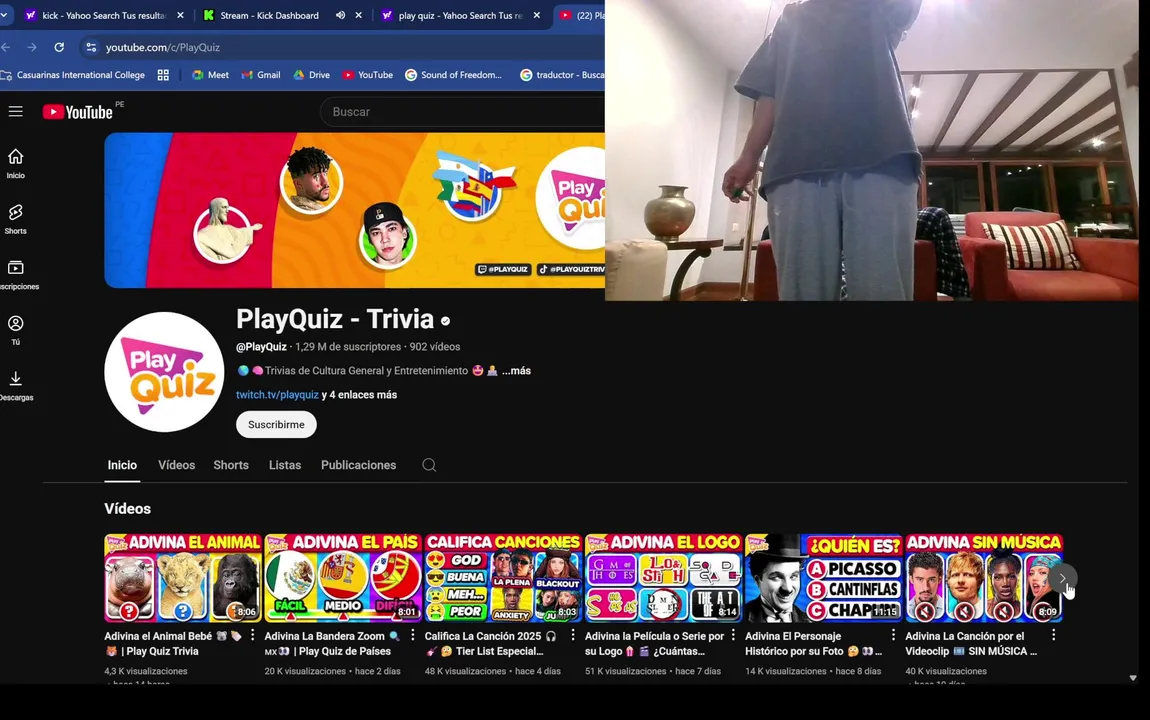Image resolution: width=1150 pixels, height=720 pixels.
Task: Open Descargas in the sidebar
Action: pyautogui.click(x=15, y=386)
